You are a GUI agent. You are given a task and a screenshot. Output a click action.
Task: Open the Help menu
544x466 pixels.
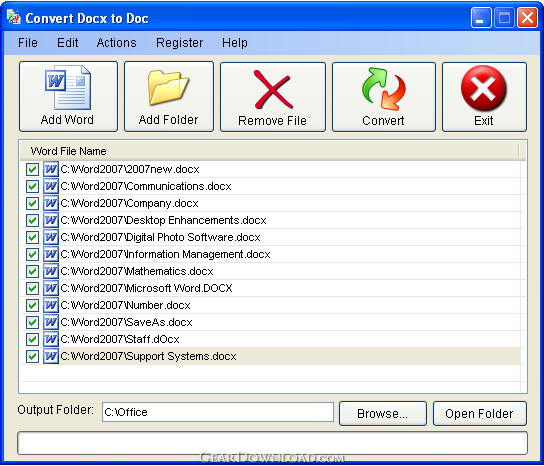(235, 43)
